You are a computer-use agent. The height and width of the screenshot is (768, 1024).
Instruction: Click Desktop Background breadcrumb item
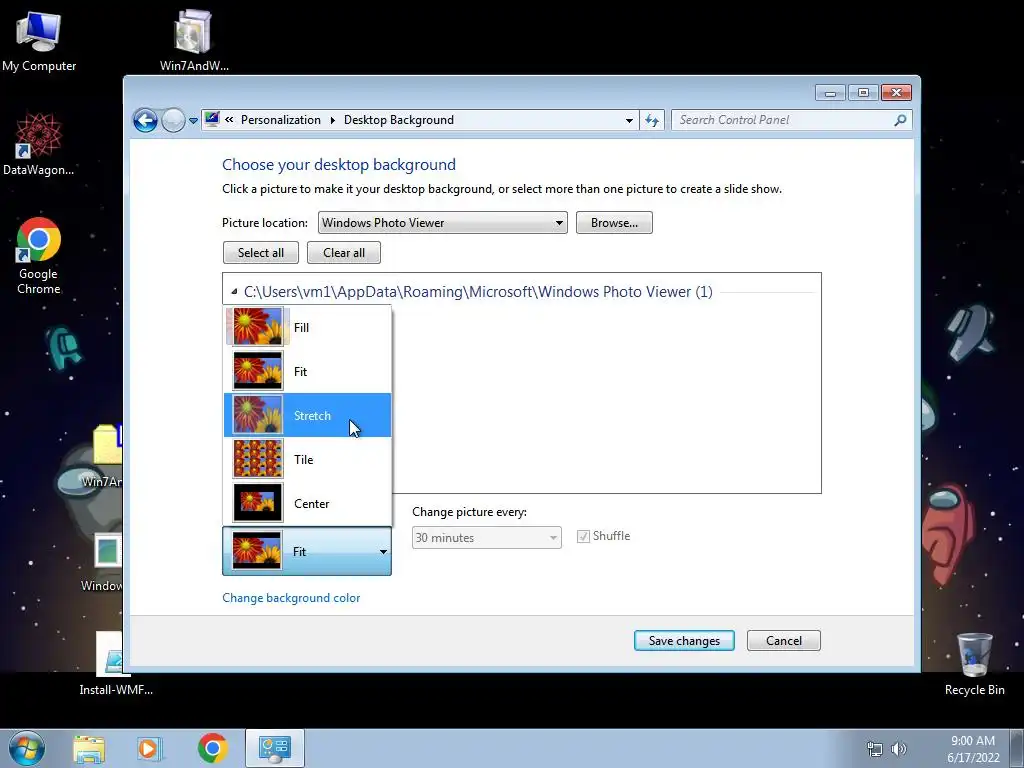[x=398, y=120]
